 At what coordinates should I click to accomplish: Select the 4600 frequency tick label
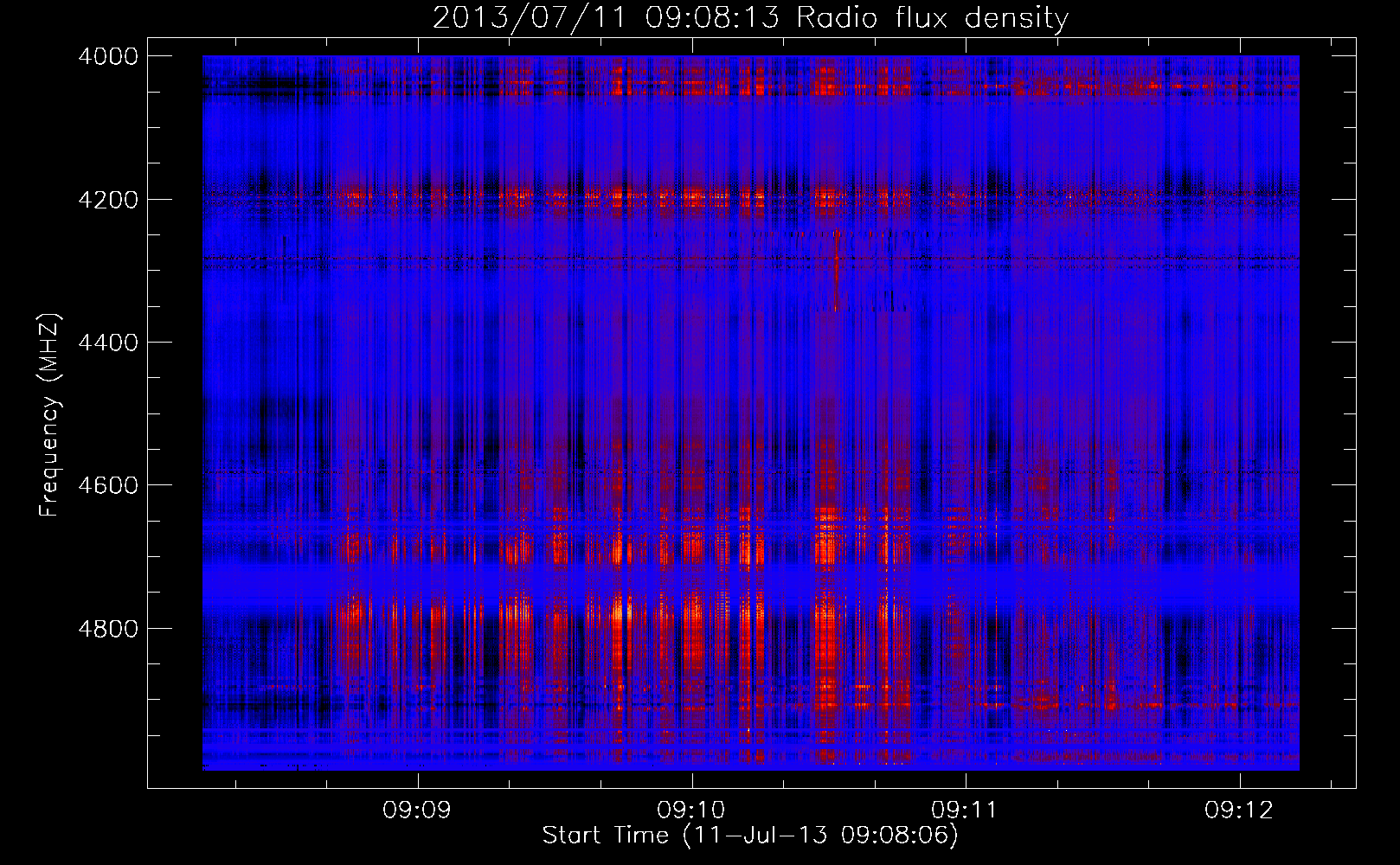[x=108, y=485]
